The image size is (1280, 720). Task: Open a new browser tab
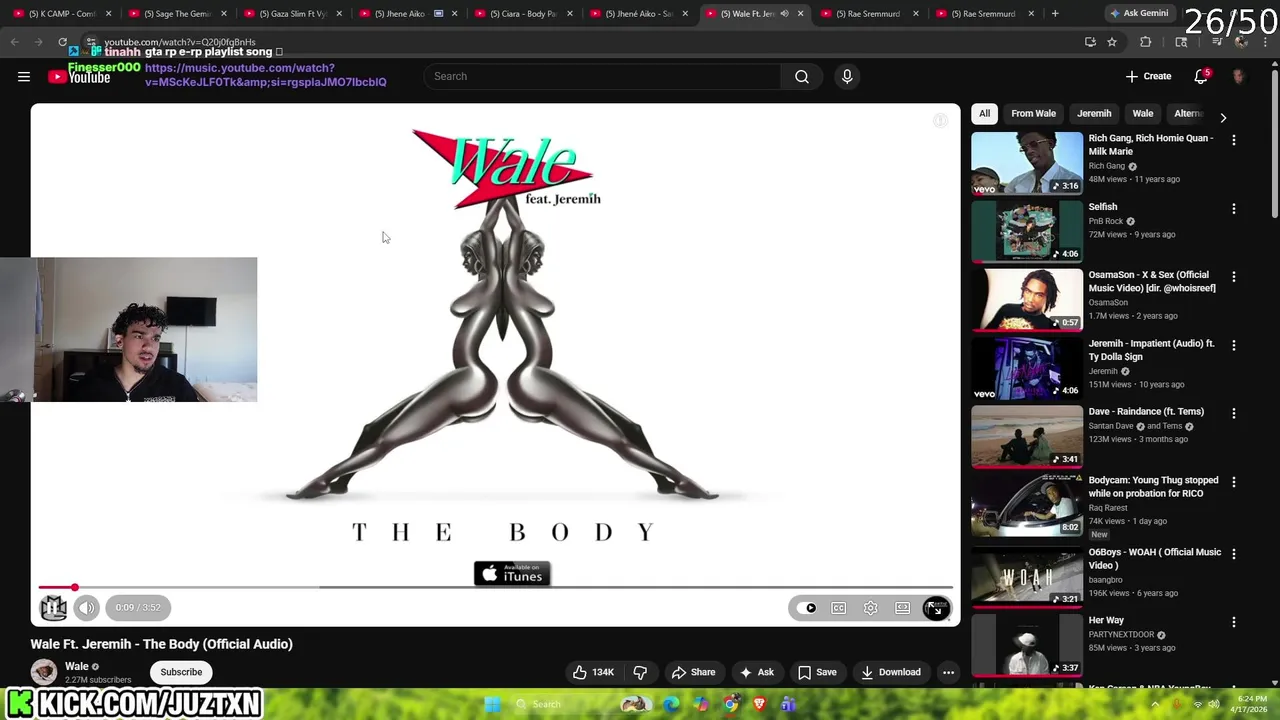(1055, 13)
